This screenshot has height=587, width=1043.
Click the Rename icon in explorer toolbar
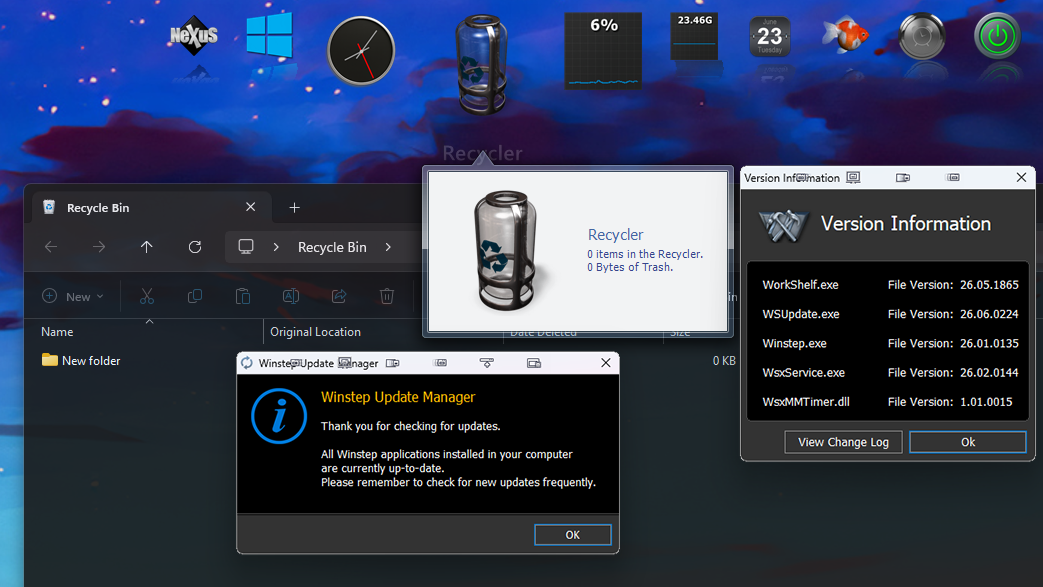pos(291,296)
